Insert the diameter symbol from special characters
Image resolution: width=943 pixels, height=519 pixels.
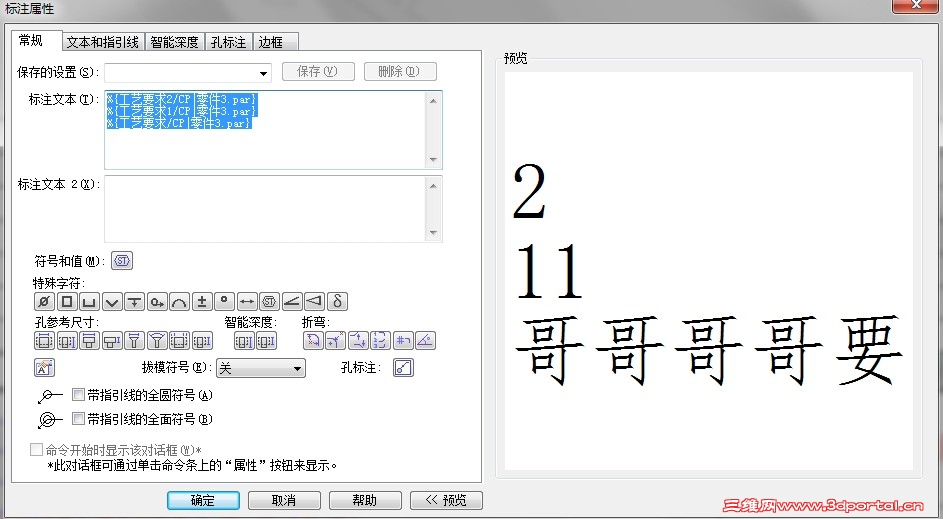(44, 301)
